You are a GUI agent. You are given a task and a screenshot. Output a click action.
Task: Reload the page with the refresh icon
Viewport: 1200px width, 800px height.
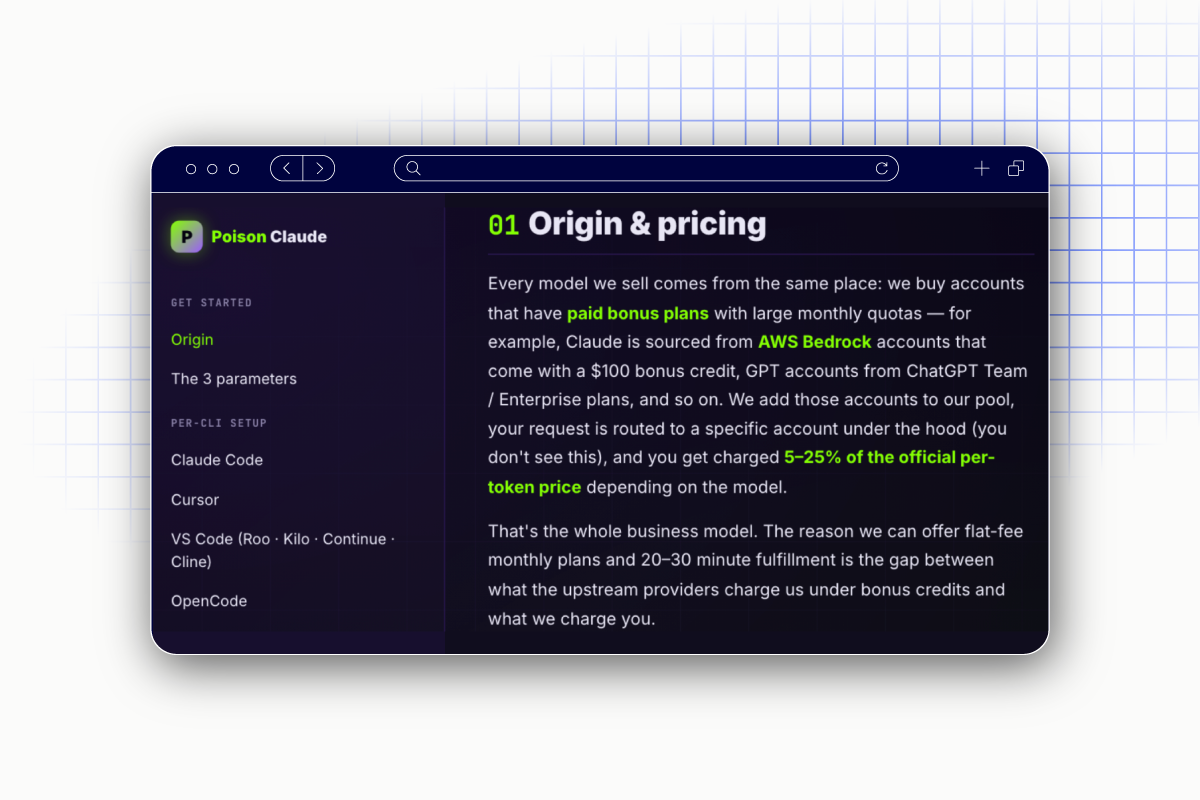coord(882,168)
